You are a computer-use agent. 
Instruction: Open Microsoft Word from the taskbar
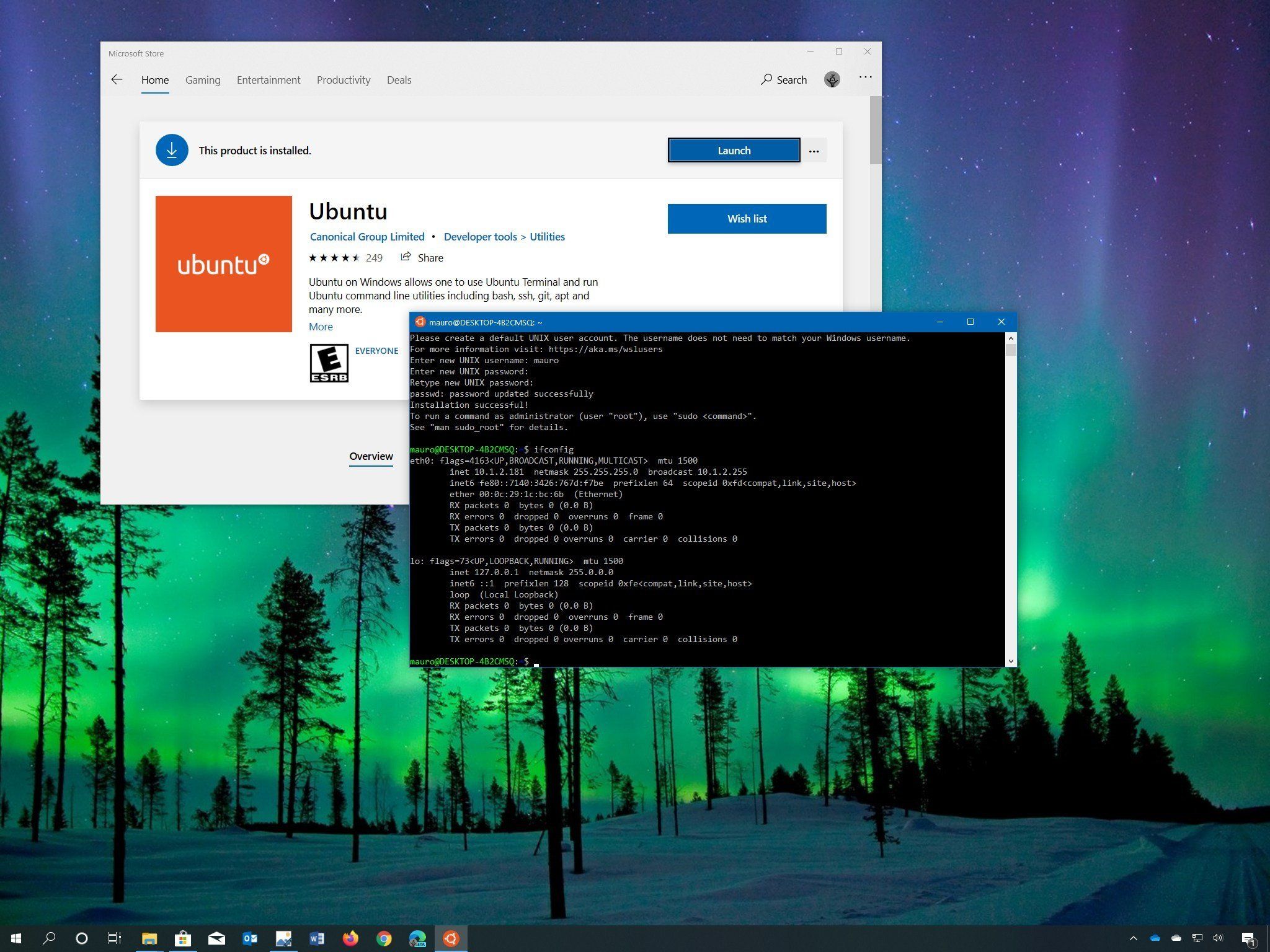click(x=317, y=938)
